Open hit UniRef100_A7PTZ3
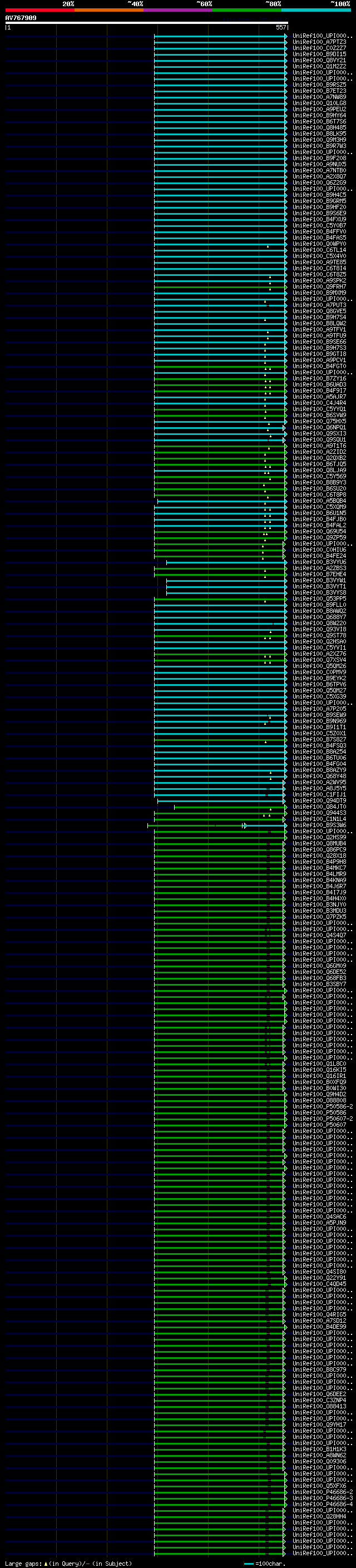Viewport: 356px width, 1568px height. tap(319, 42)
